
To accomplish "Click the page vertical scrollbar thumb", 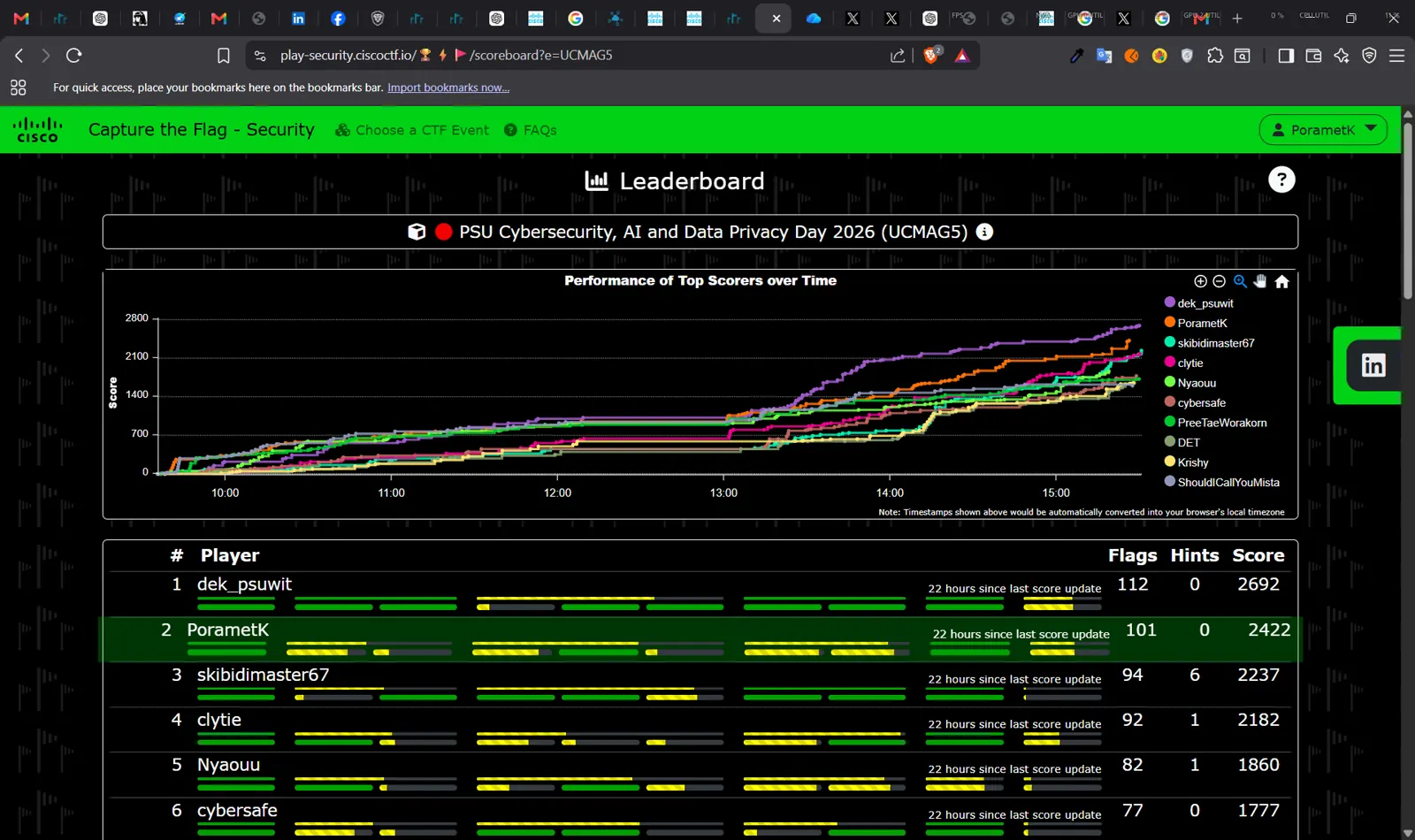I will coord(1407,210).
